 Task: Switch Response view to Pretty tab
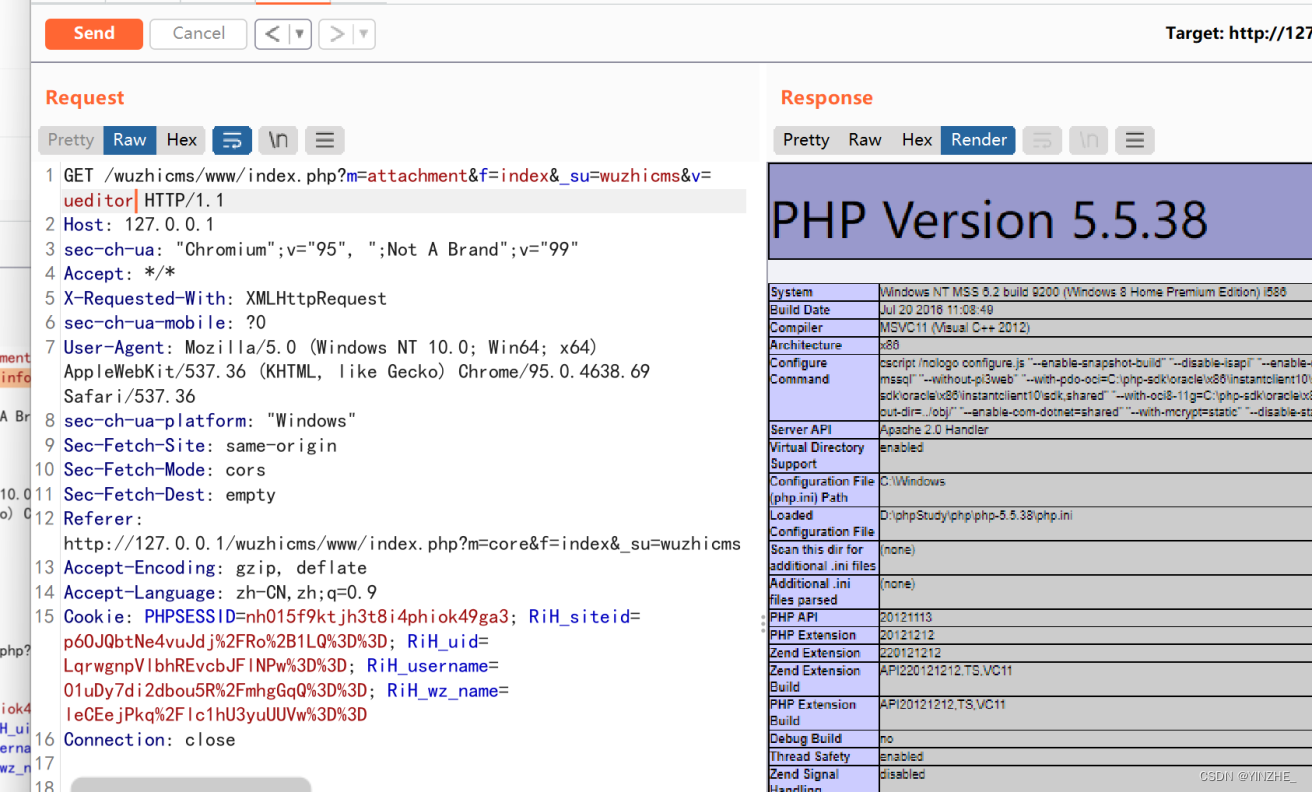[806, 140]
